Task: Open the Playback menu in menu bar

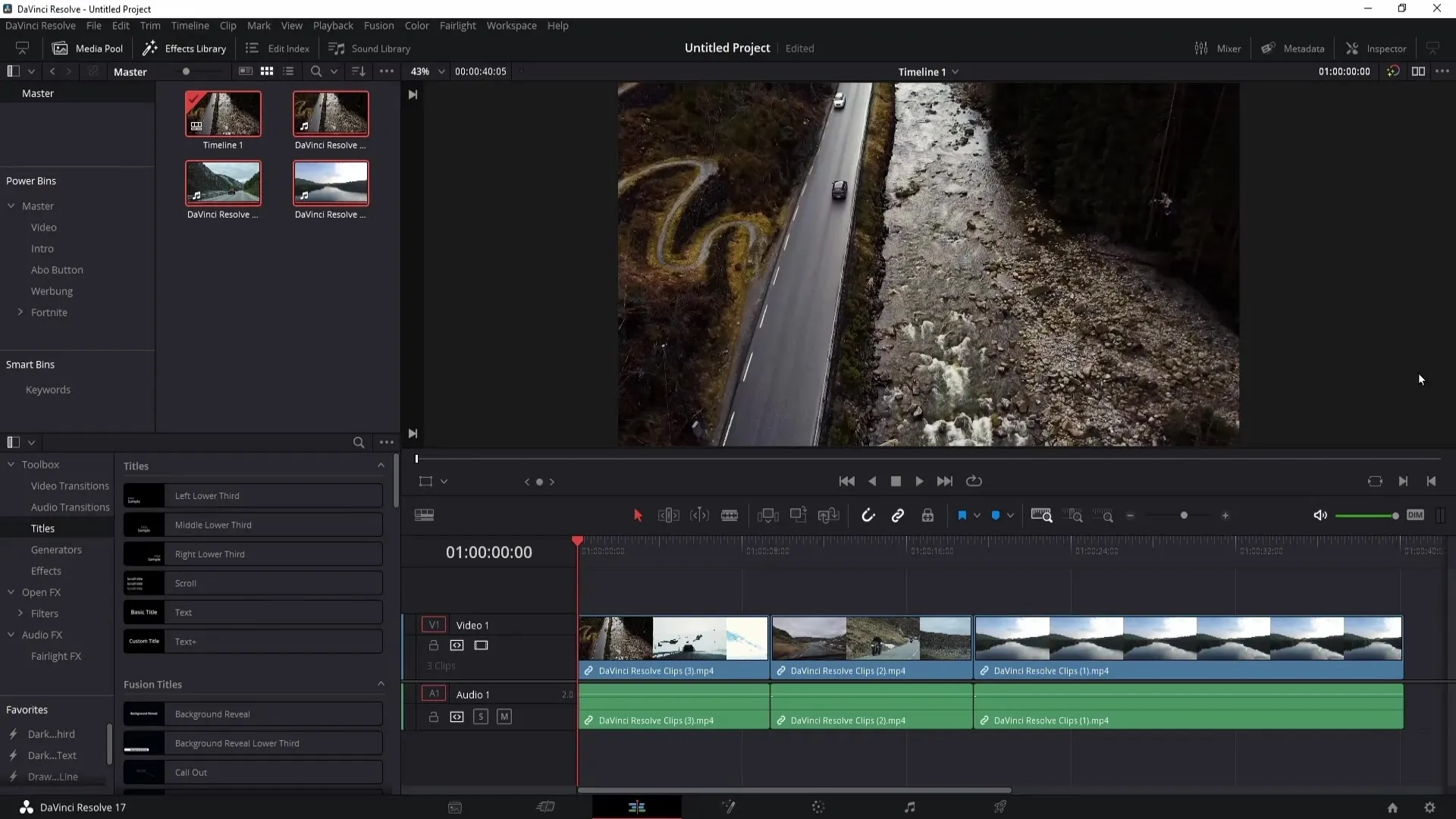Action: click(x=333, y=25)
